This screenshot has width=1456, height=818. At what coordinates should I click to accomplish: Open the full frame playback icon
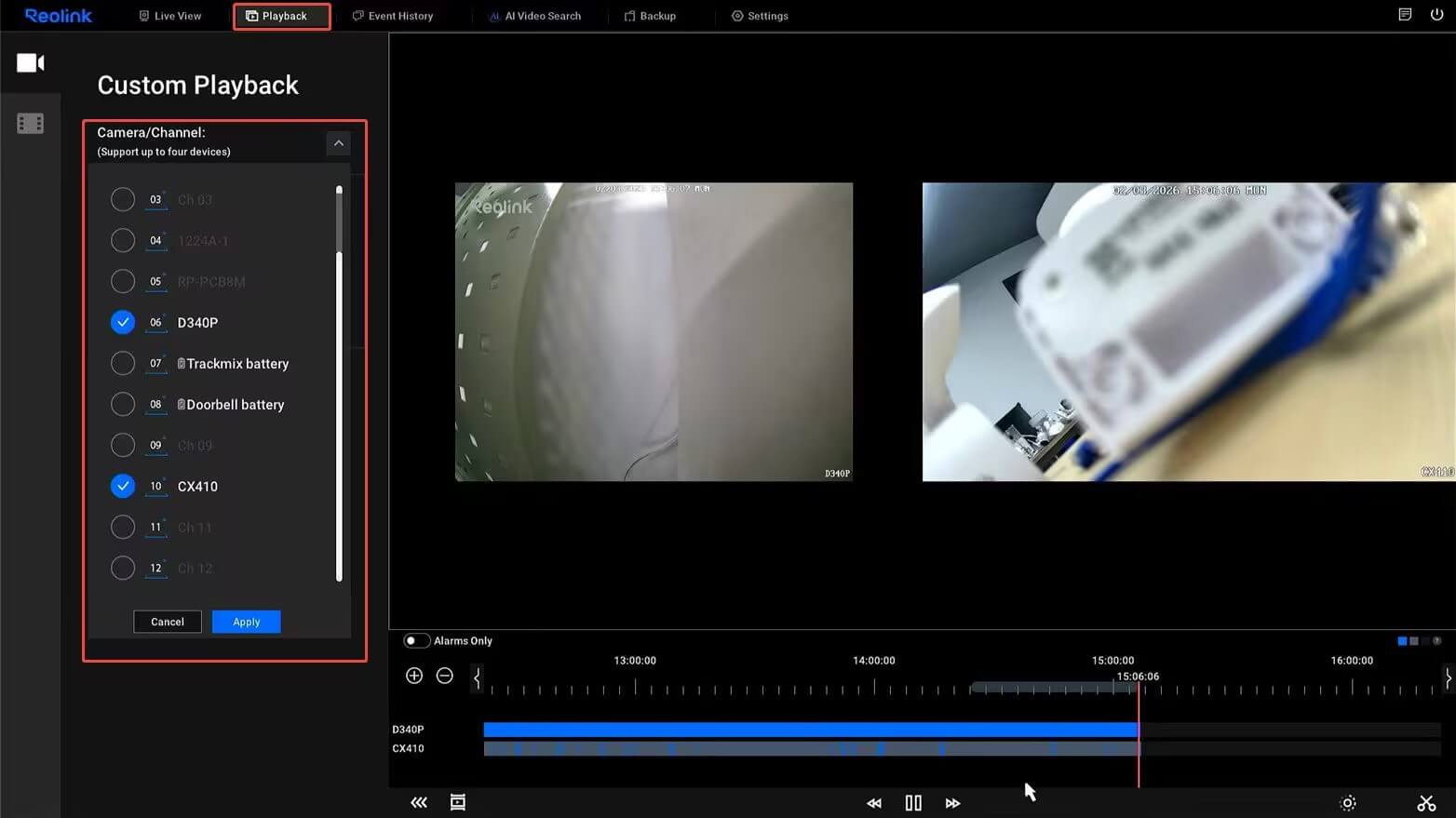(457, 801)
